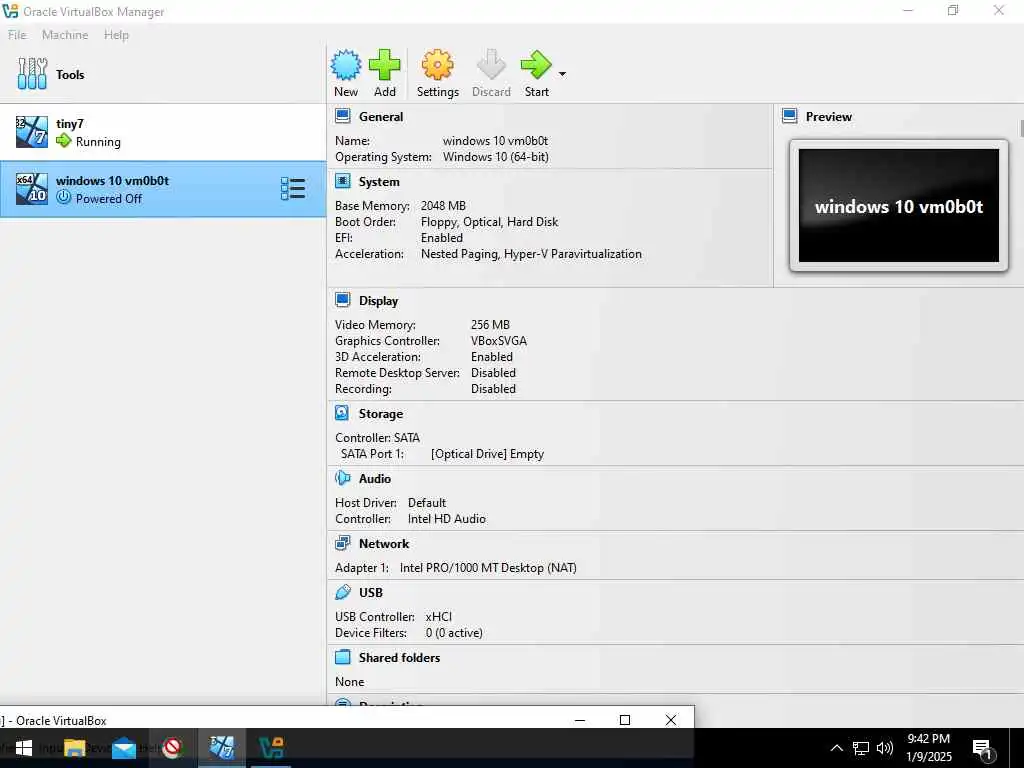Screen dimensions: 1024x768
Task: Click the Audio section icon
Action: (342, 478)
